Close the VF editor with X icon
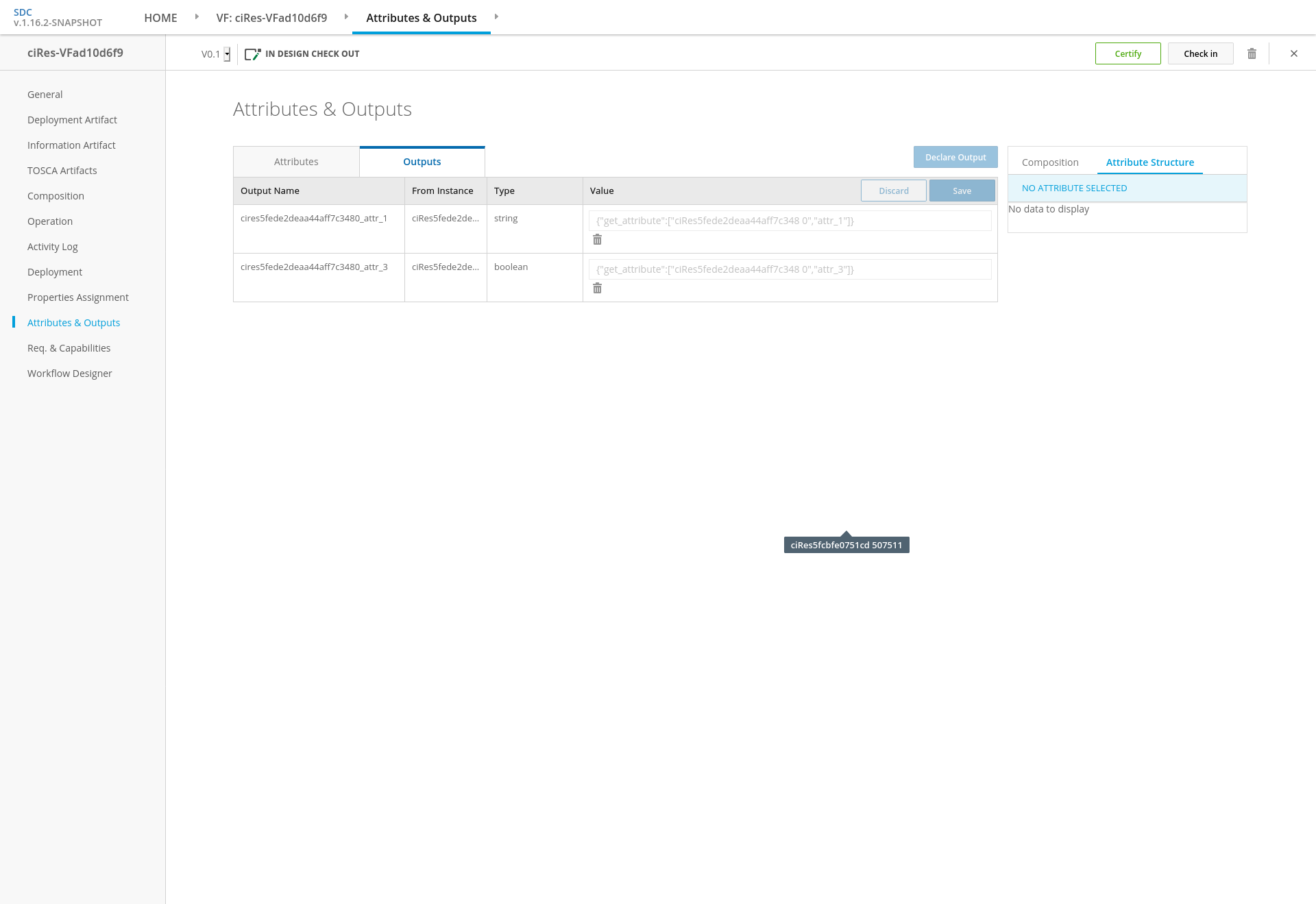1316x904 pixels. (1294, 53)
